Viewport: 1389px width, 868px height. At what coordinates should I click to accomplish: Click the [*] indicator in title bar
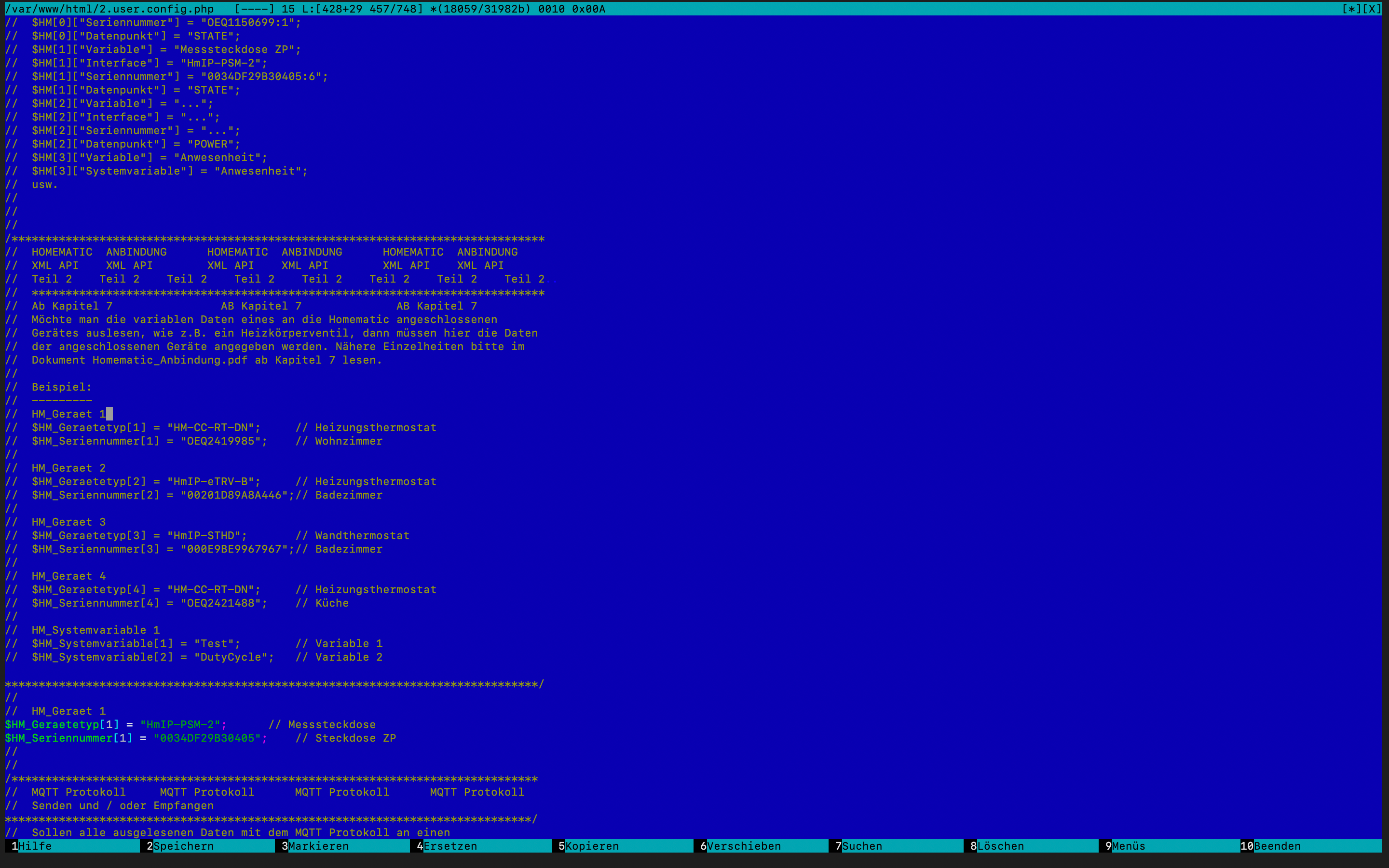click(1351, 9)
